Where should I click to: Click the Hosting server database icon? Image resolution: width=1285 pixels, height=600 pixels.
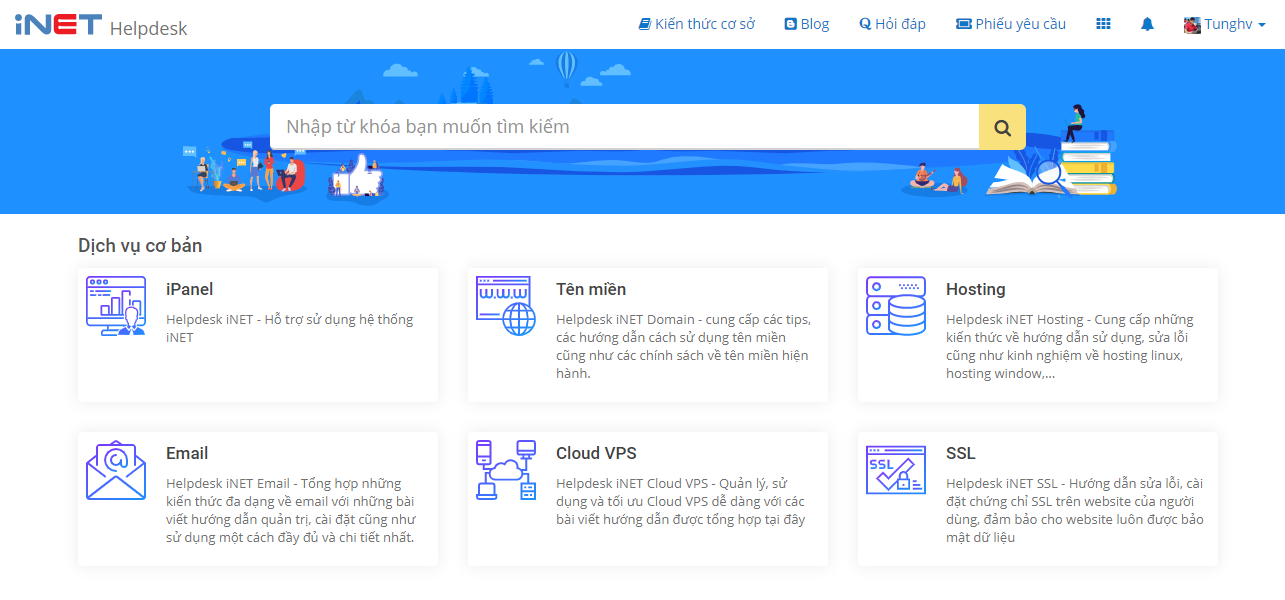(896, 306)
